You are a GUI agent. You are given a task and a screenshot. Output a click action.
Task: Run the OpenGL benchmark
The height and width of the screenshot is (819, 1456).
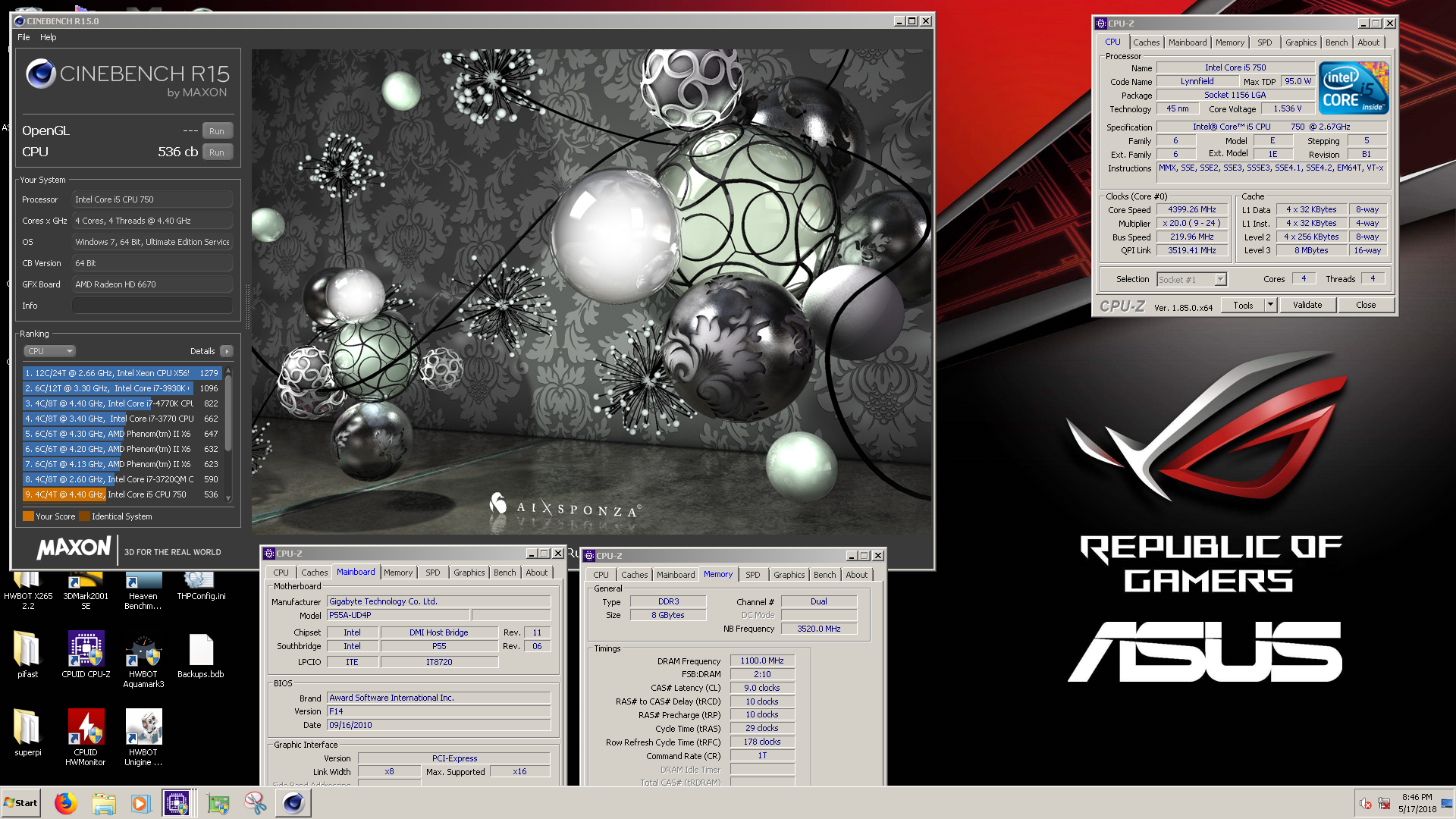coord(217,131)
